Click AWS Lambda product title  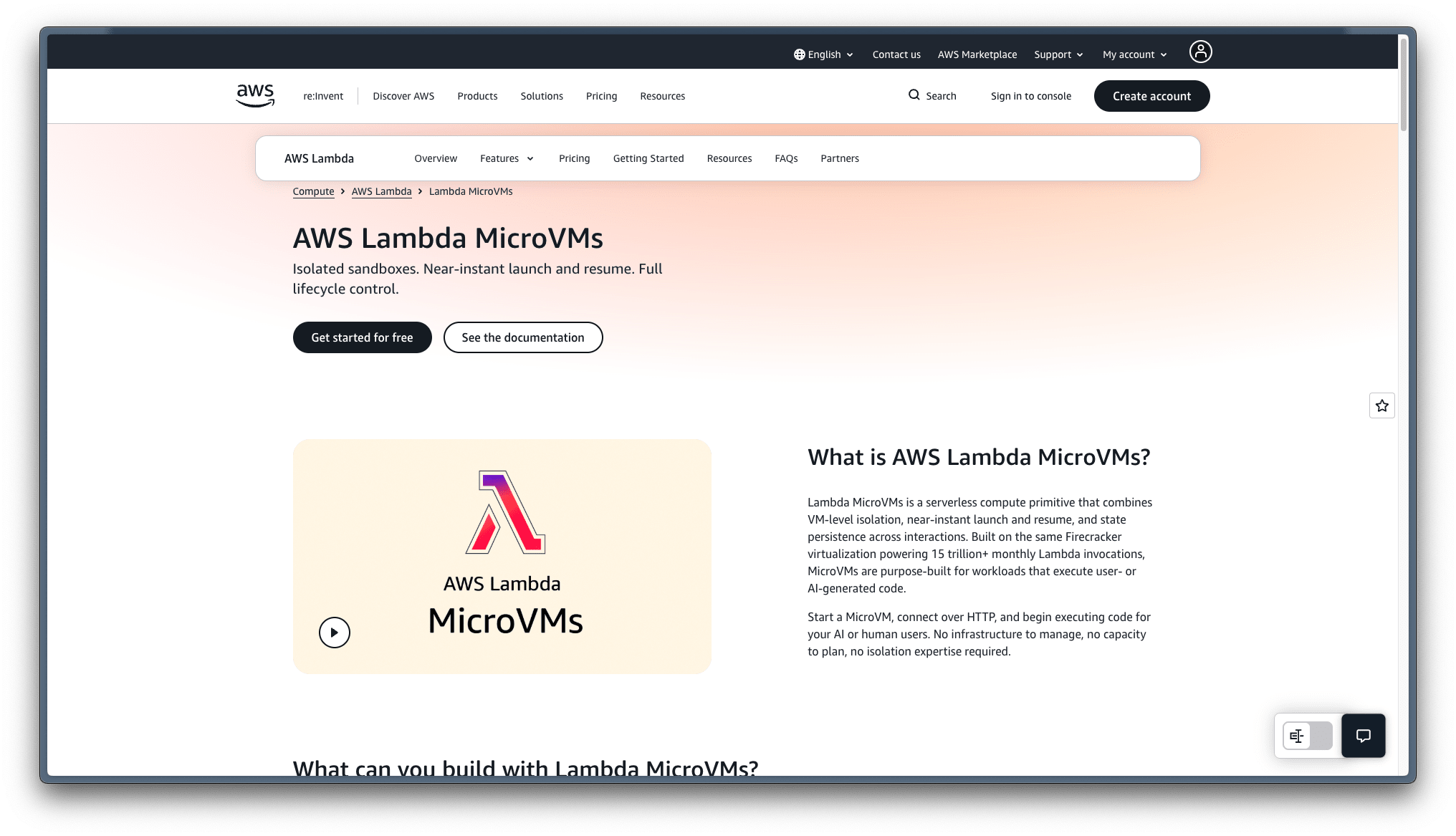point(319,158)
